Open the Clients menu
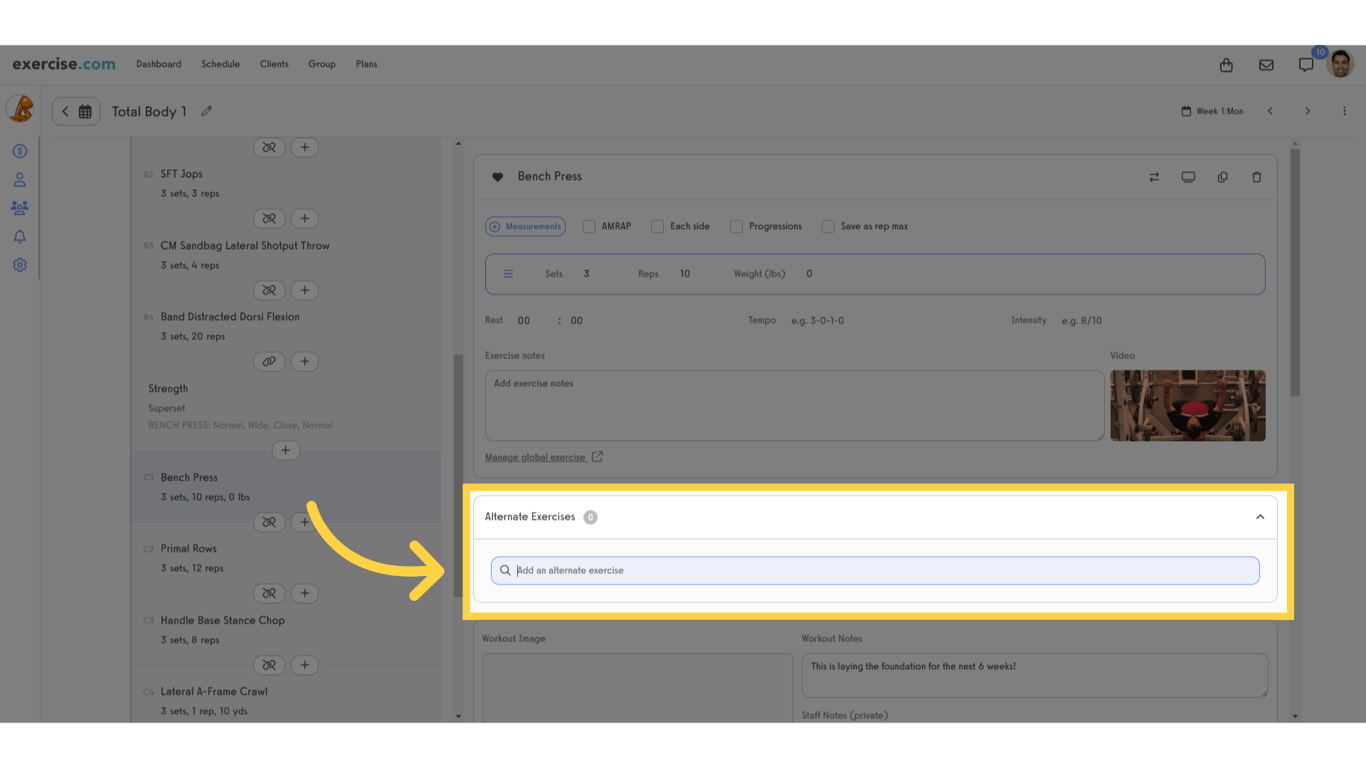Screen dimensions: 1366x768 point(274,64)
